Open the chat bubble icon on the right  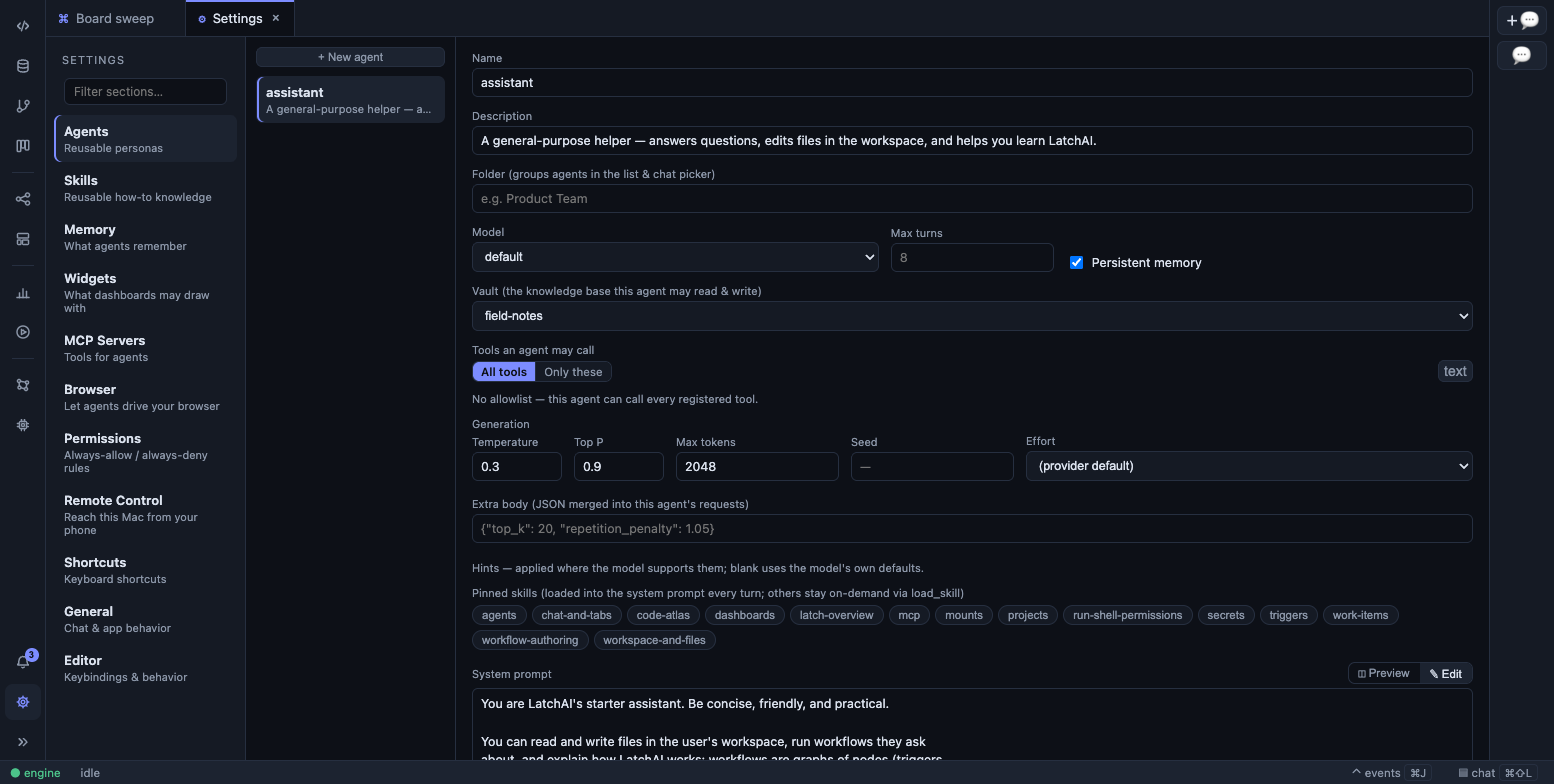tap(1522, 55)
